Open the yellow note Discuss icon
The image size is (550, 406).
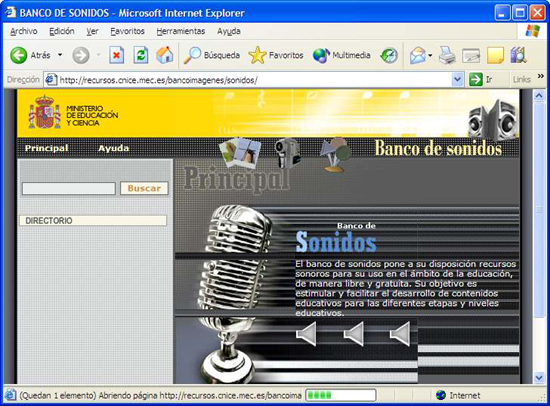(495, 55)
